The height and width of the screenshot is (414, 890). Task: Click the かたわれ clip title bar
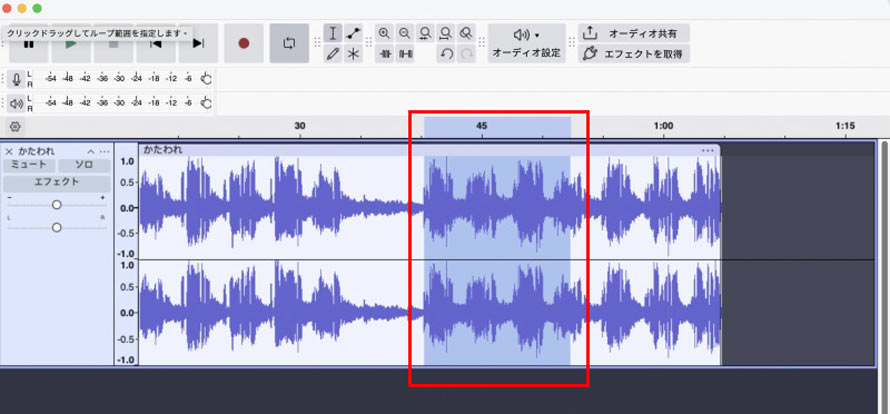[429, 150]
